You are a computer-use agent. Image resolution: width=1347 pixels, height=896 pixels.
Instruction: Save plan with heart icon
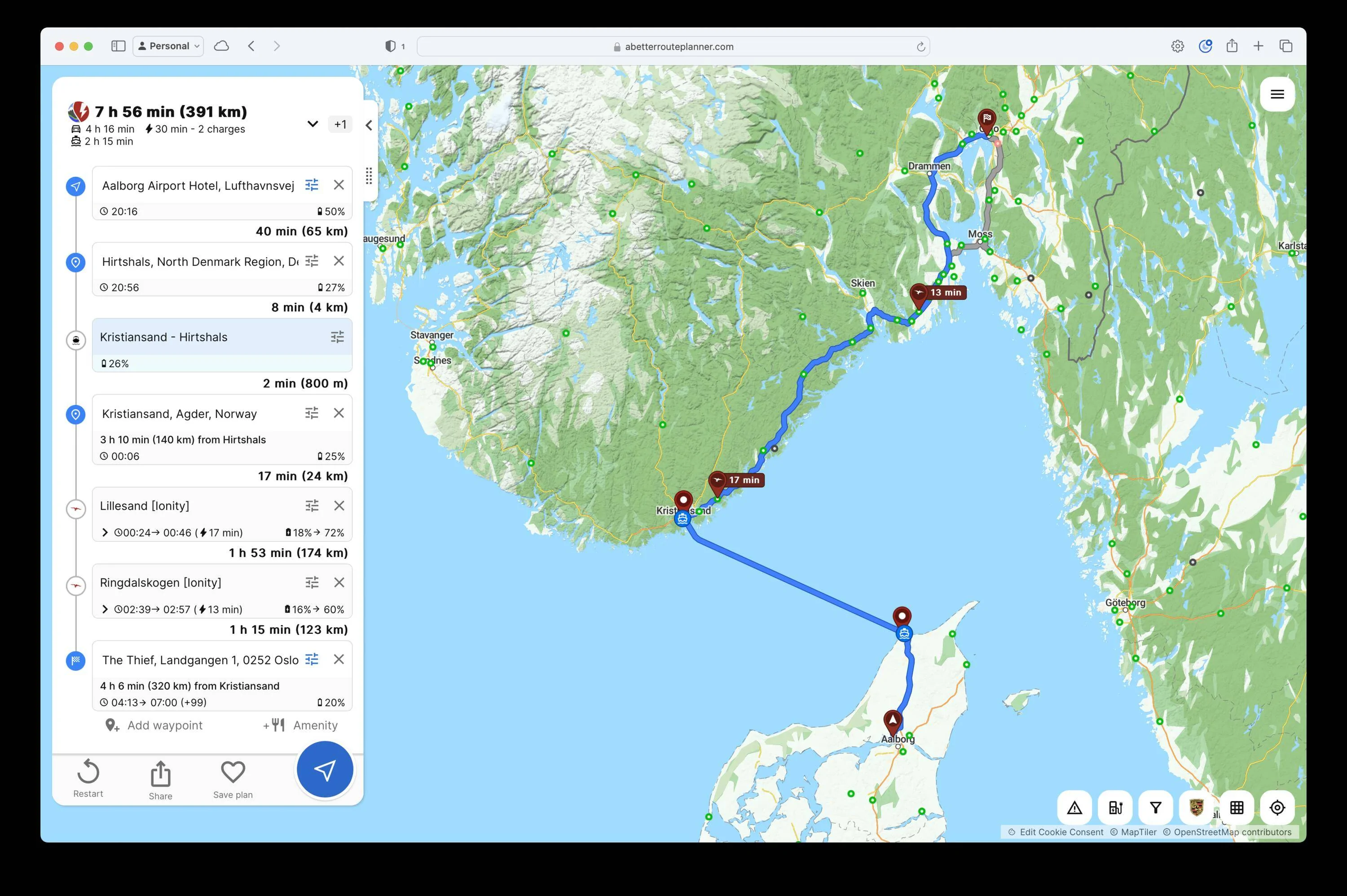(x=233, y=780)
